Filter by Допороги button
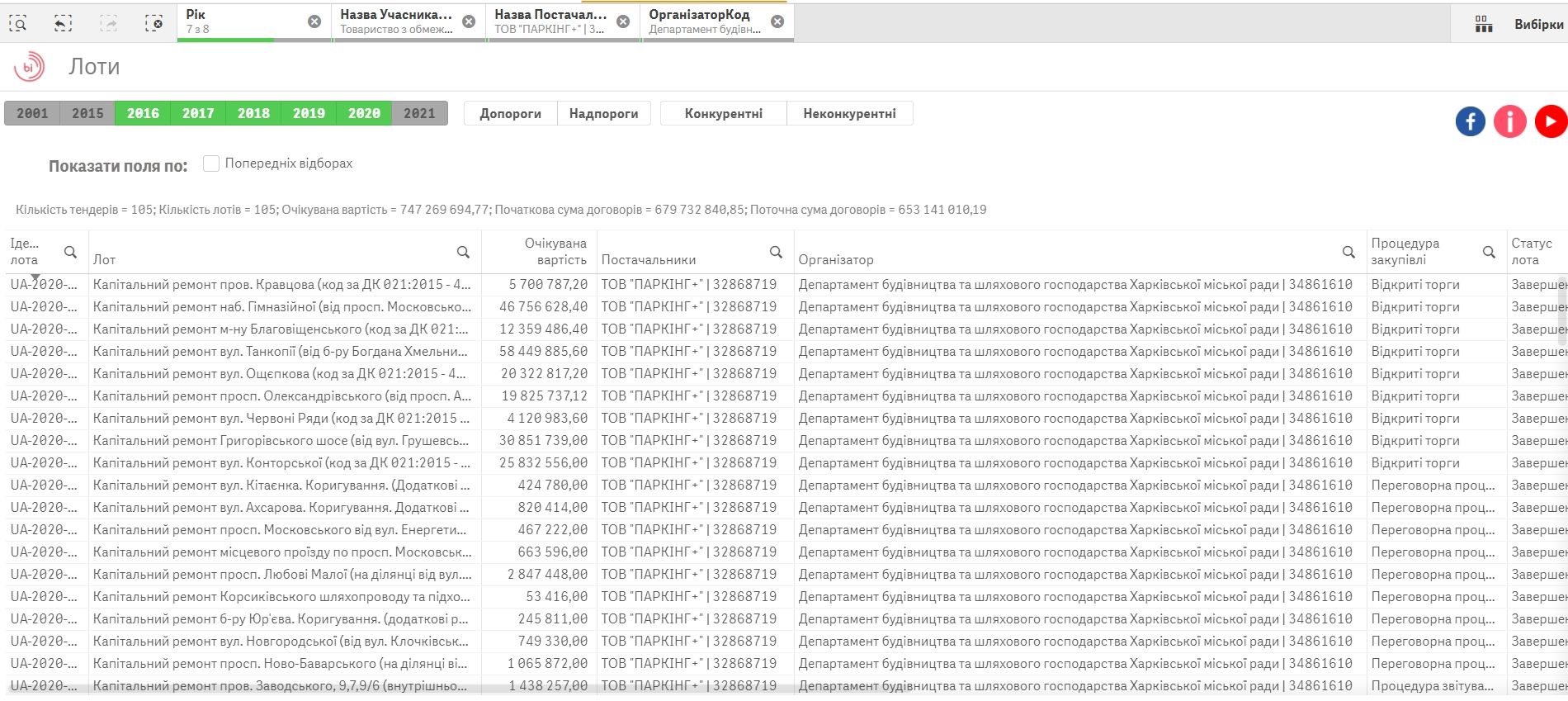The image size is (1568, 701). (510, 114)
